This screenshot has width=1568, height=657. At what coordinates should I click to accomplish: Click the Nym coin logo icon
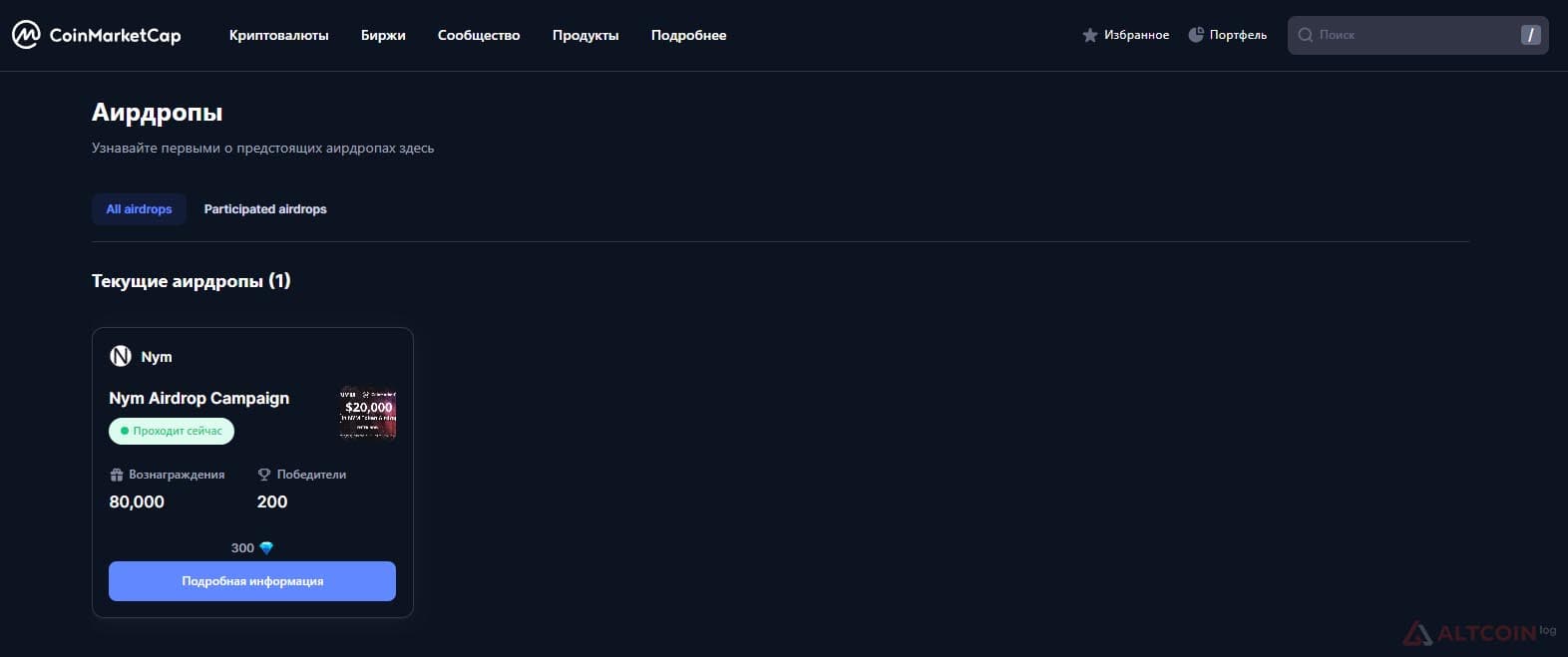[x=121, y=356]
